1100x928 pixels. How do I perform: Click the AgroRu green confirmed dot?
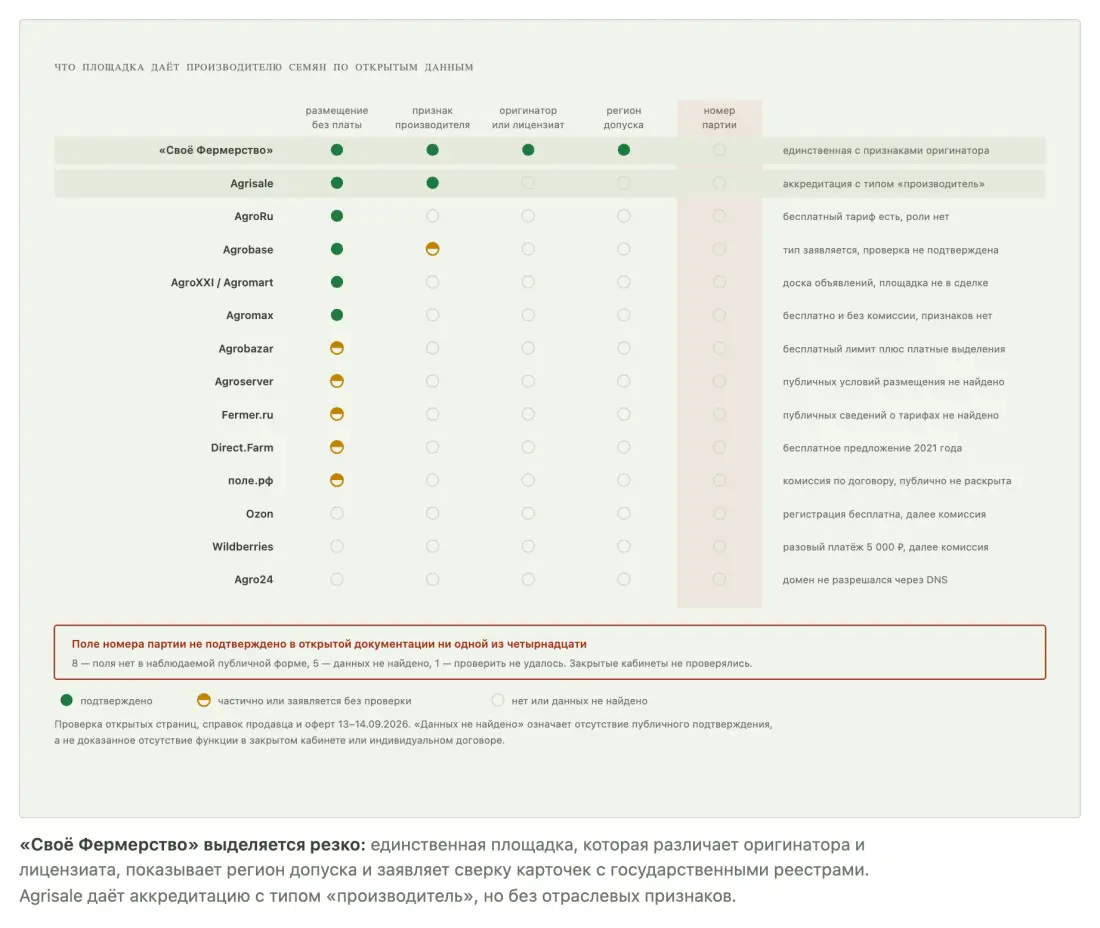click(337, 216)
